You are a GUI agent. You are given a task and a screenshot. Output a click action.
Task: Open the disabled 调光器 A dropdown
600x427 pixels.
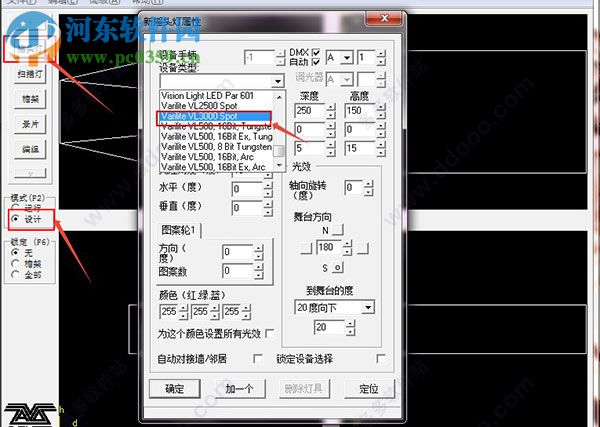347,80
